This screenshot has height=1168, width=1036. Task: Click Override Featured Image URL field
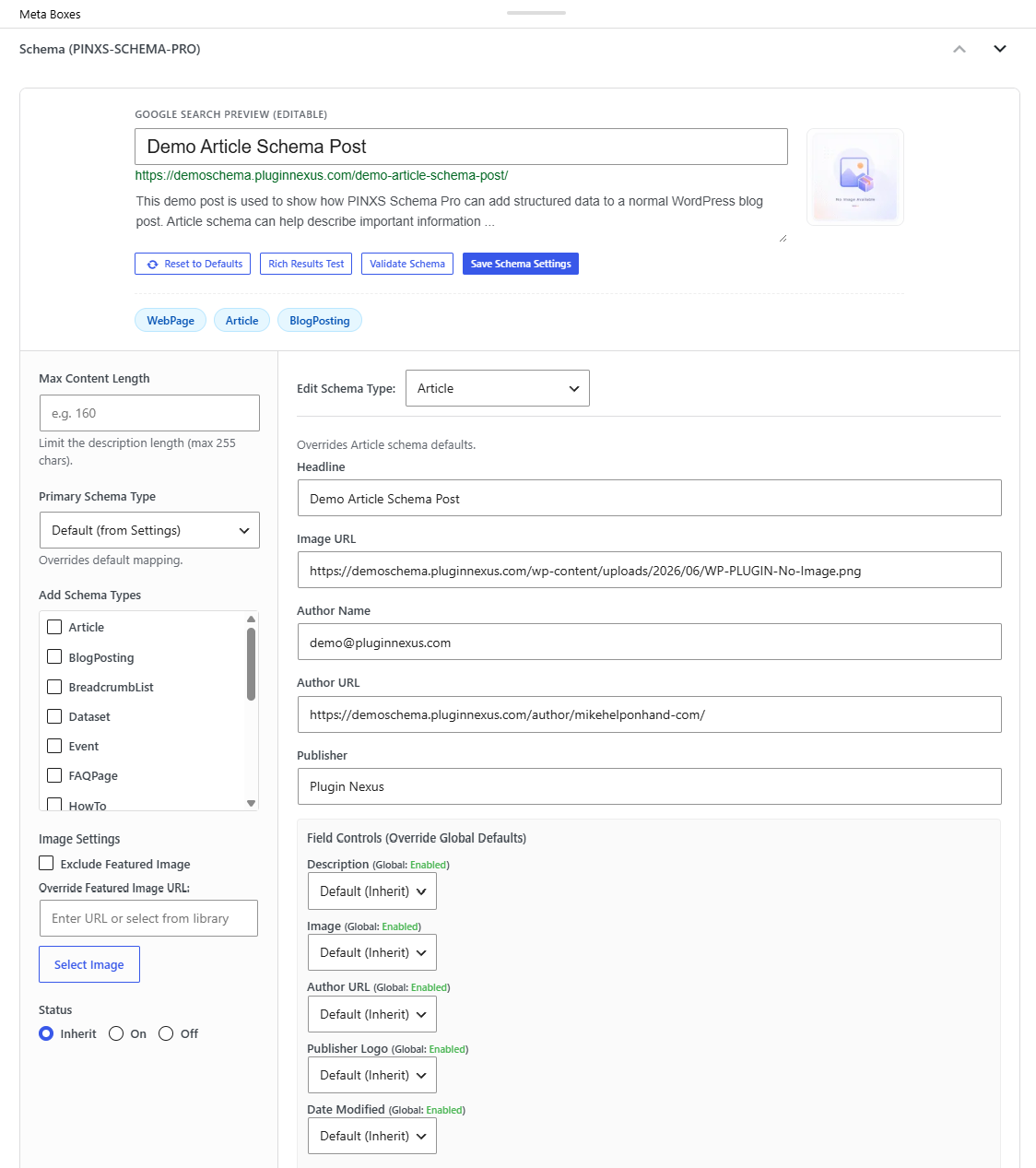148,918
